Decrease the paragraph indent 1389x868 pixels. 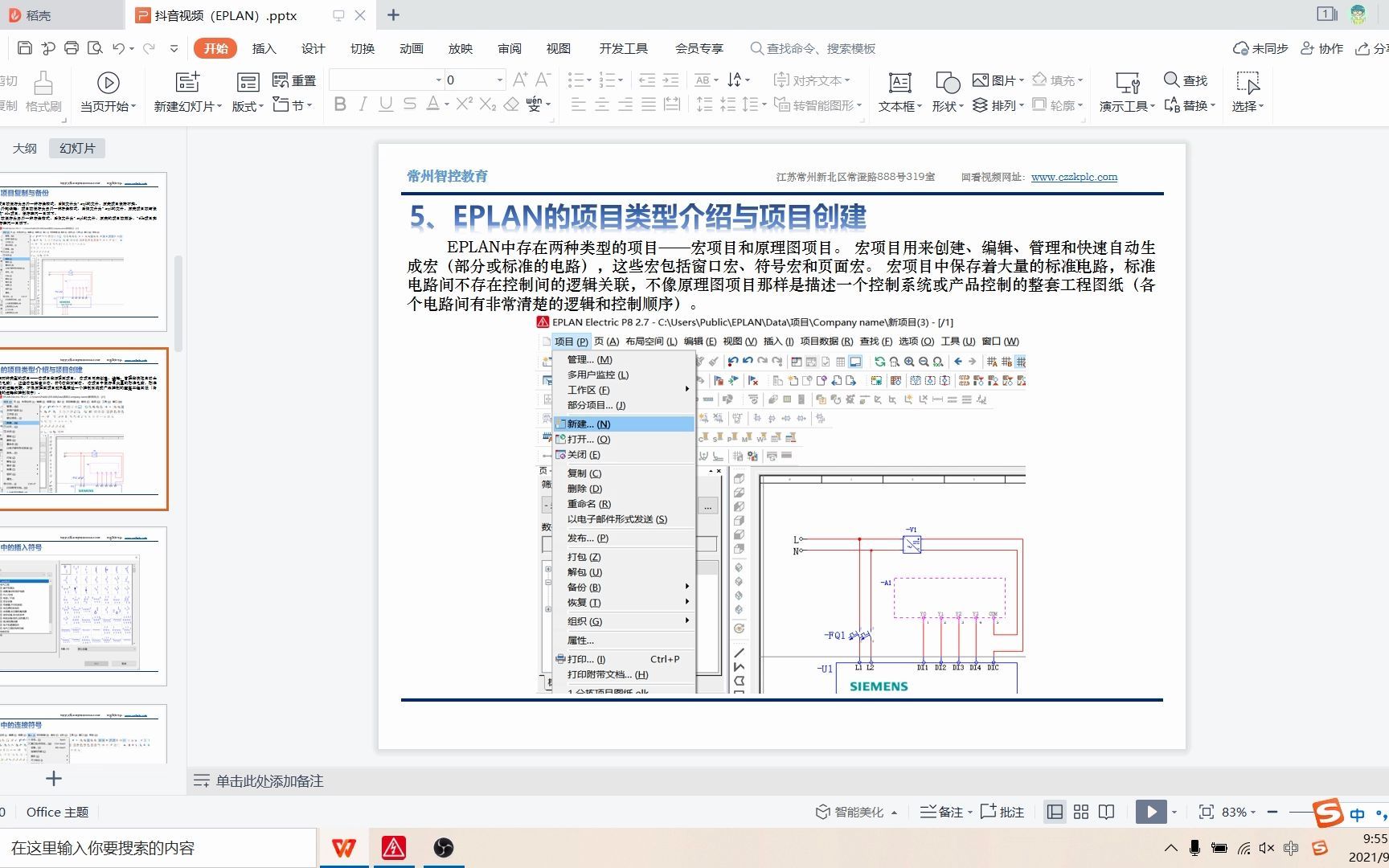(x=646, y=80)
